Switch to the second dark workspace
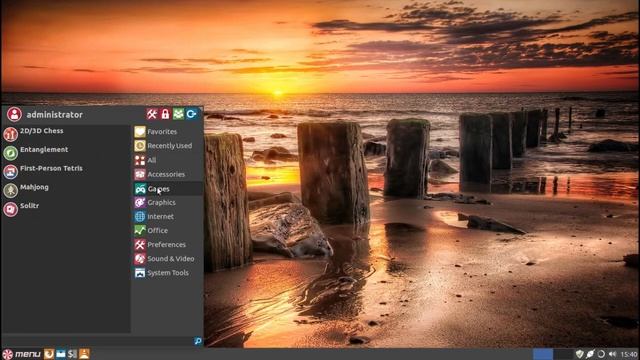Viewport: 640px width, 360px height. pyautogui.click(x=563, y=354)
